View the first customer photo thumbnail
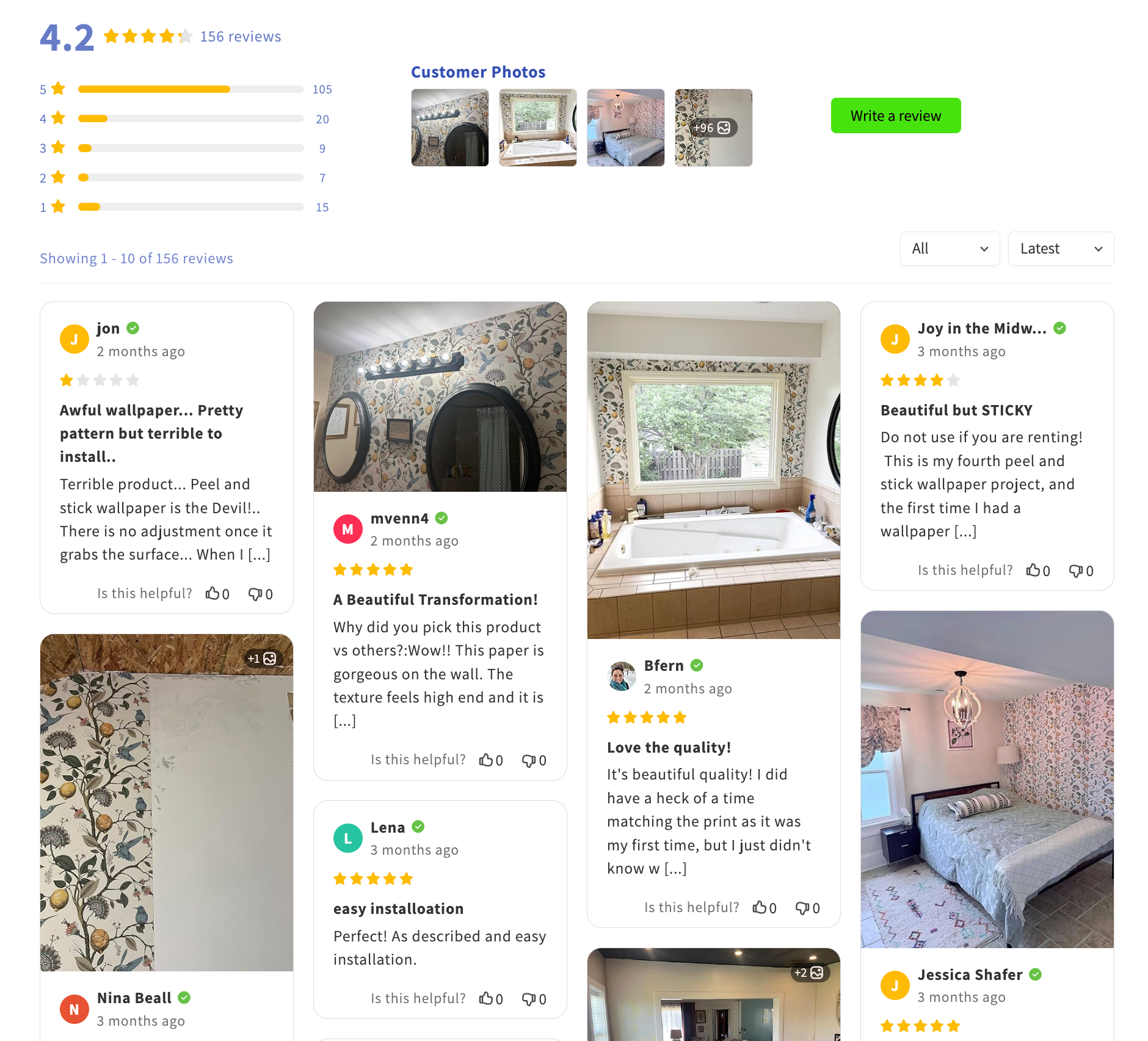Viewport: 1148px width, 1041px height. 450,128
